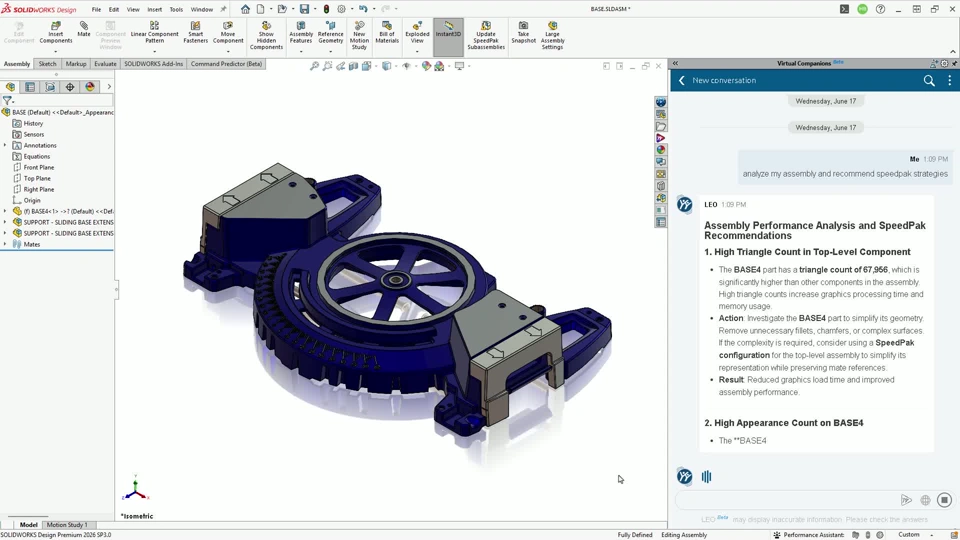Open File Explorer folder in task pane
The width and height of the screenshot is (960, 540).
(661, 126)
